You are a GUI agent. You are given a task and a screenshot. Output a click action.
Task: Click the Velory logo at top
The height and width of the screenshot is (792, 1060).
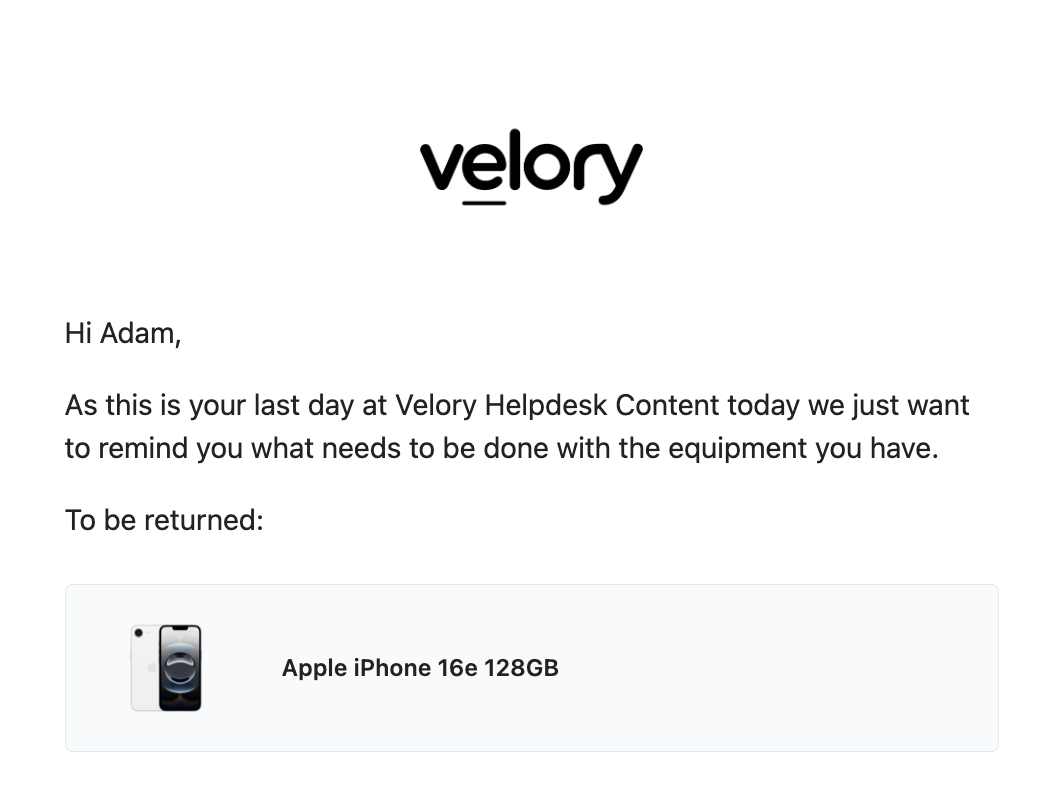531,167
